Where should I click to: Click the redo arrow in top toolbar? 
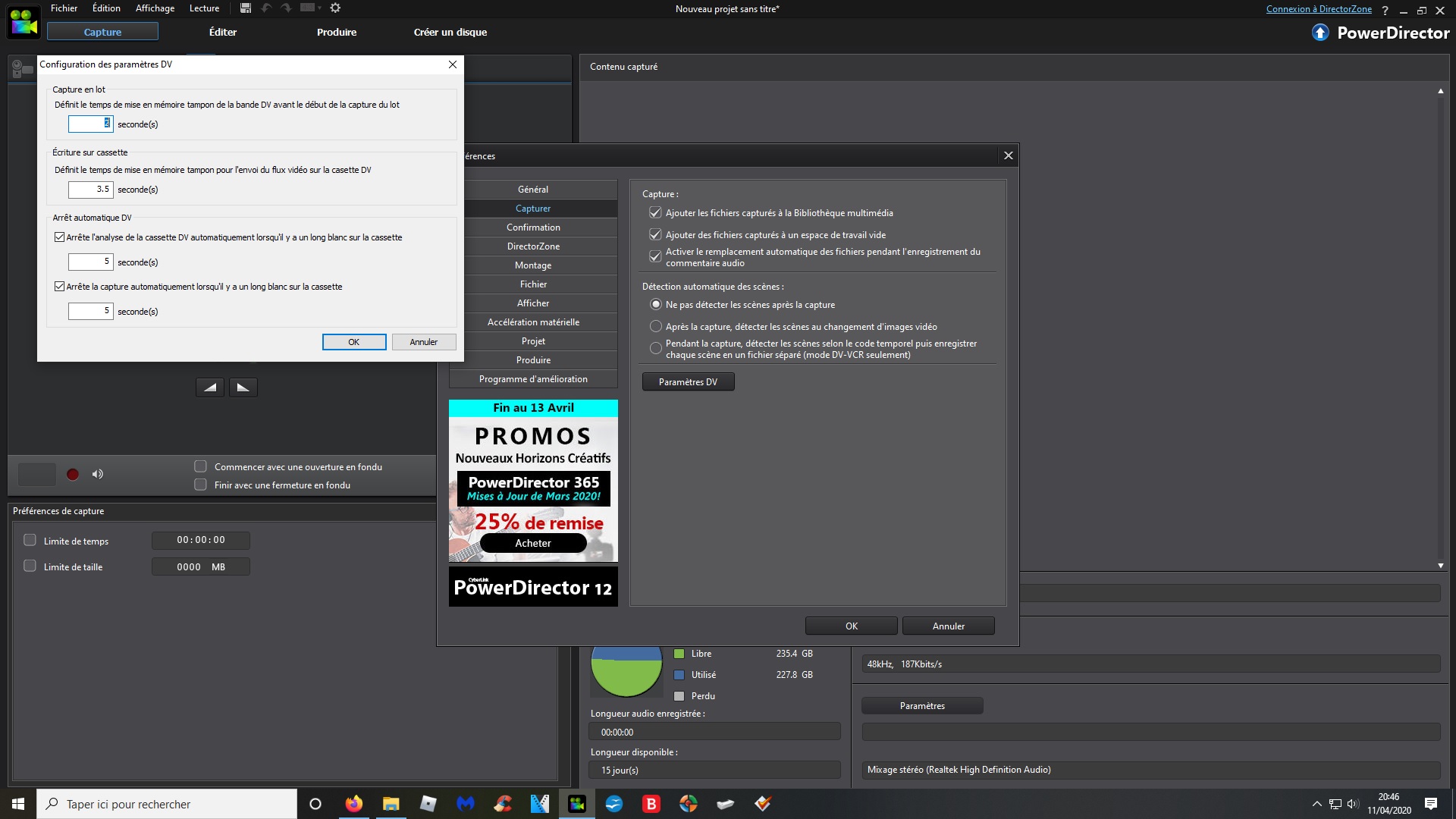(x=286, y=8)
